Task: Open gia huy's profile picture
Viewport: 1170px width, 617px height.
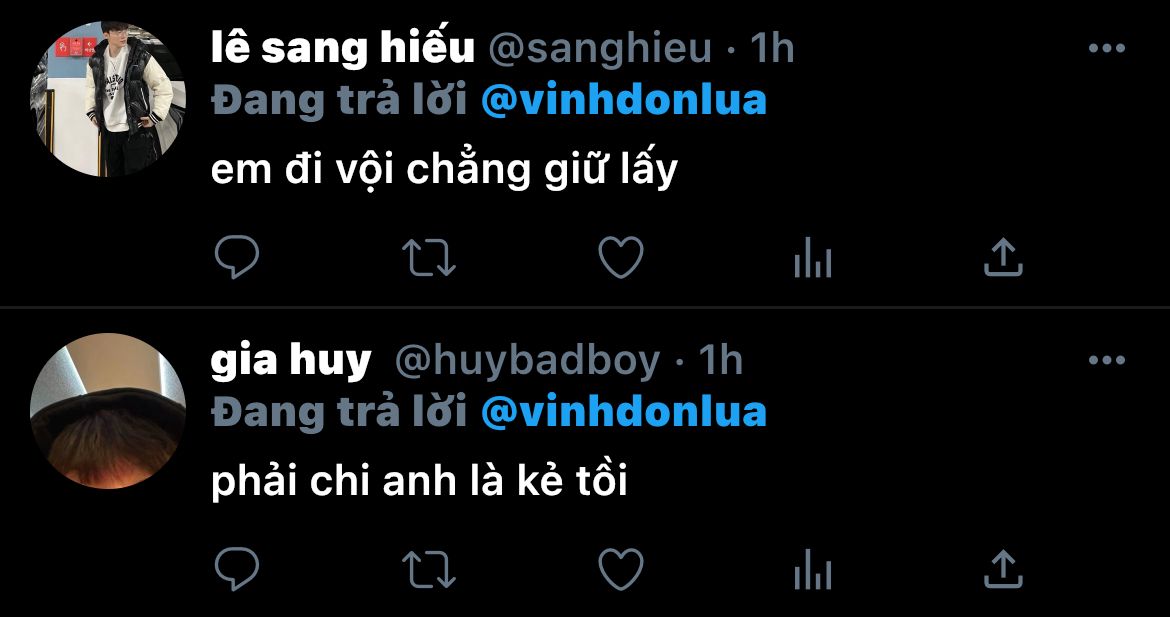Action: click(x=107, y=411)
